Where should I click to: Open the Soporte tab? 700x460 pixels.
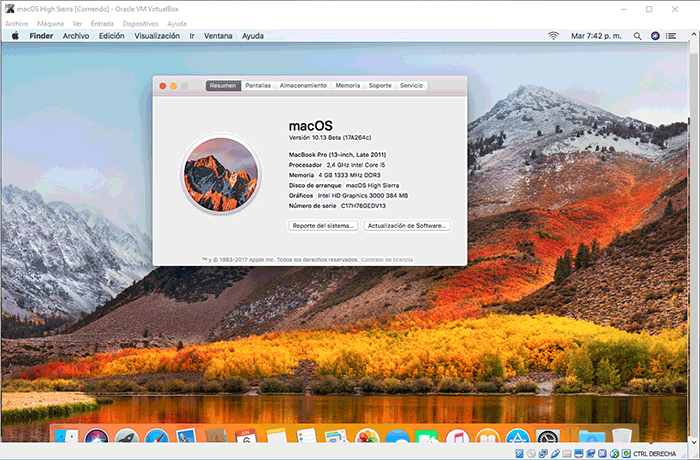(380, 85)
